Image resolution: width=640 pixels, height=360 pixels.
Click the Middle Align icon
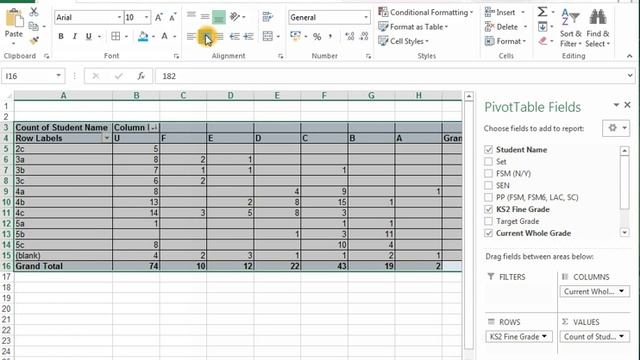pos(205,16)
